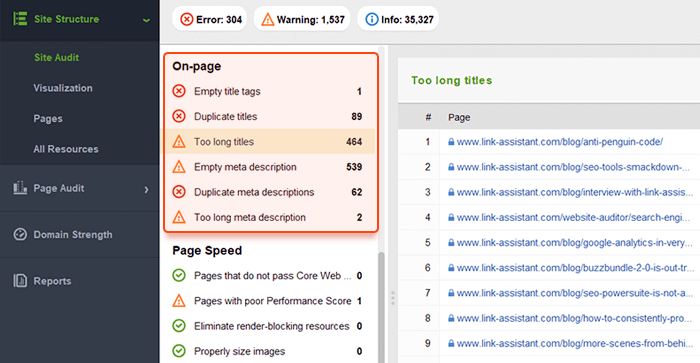Click lock icon of seo-tools-smackdown row

(x=451, y=167)
